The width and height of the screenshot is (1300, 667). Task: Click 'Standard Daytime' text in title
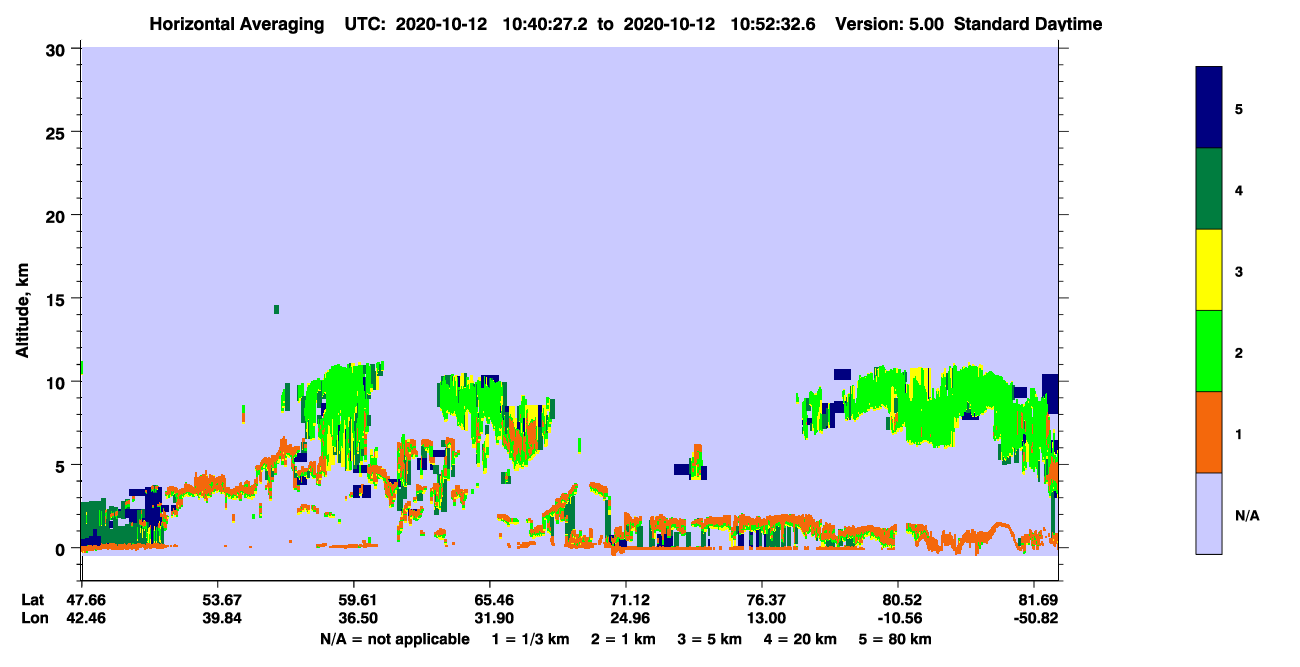pos(1028,23)
